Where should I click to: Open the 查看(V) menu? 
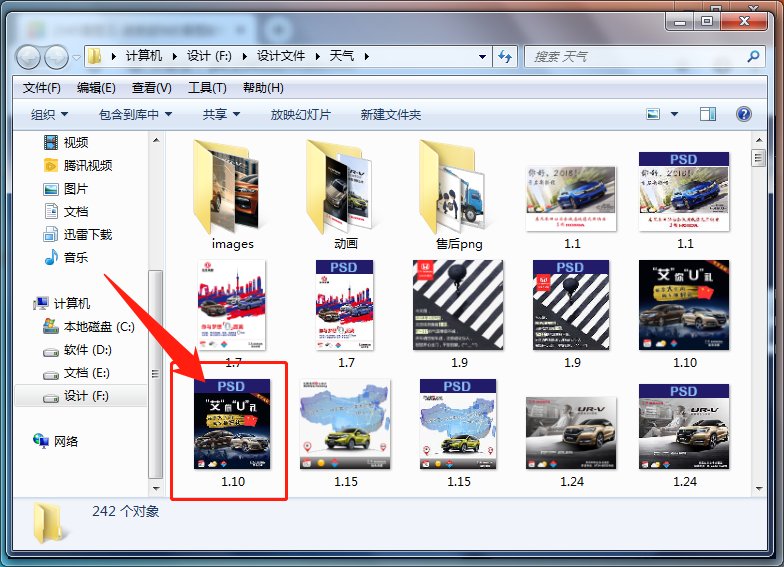(x=152, y=88)
